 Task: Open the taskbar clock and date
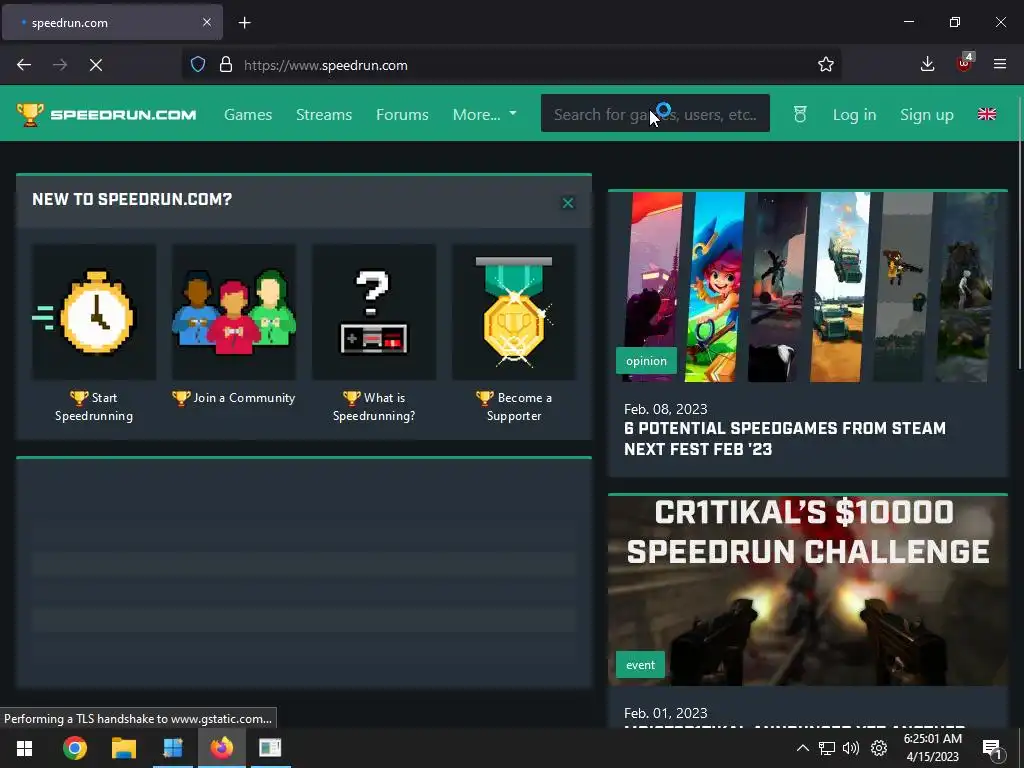click(x=933, y=748)
